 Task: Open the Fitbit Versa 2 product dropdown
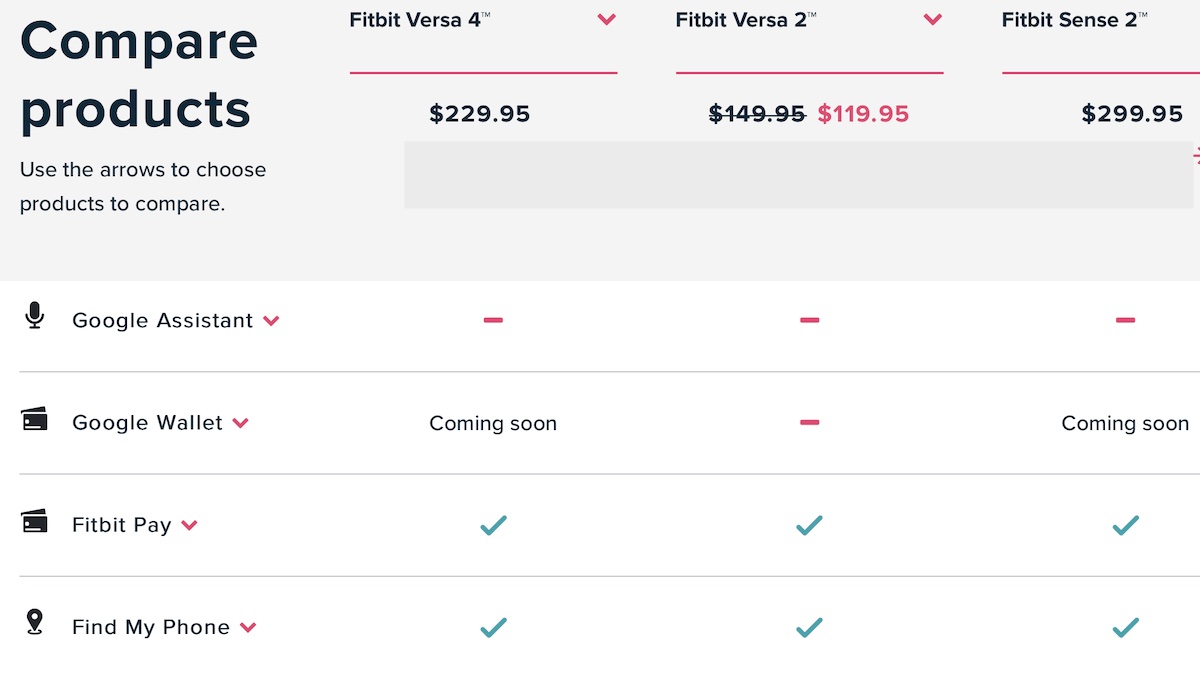[932, 20]
